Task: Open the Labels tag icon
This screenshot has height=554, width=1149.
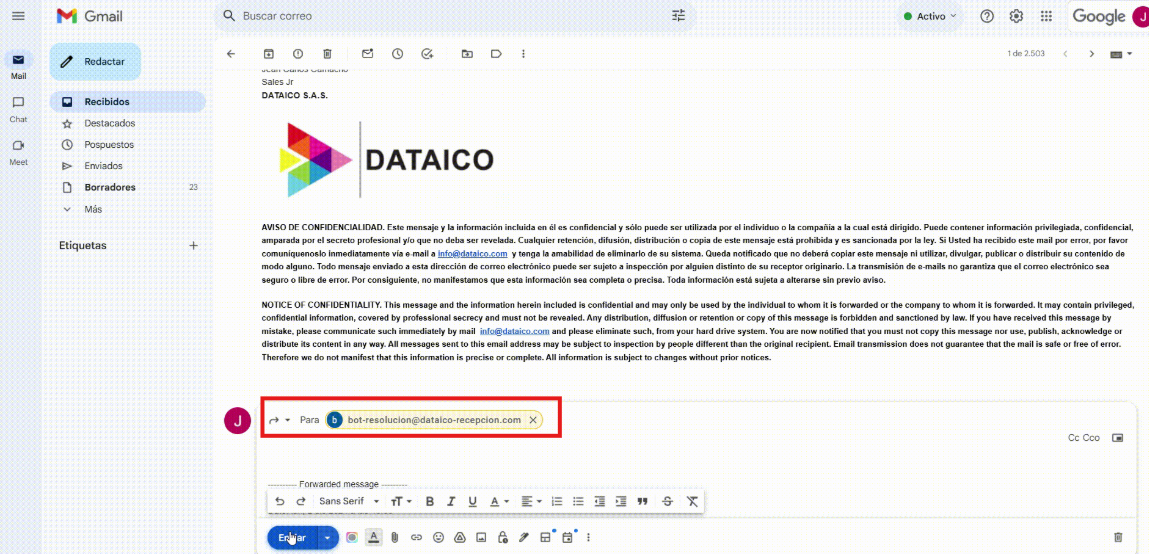Action: coord(496,53)
